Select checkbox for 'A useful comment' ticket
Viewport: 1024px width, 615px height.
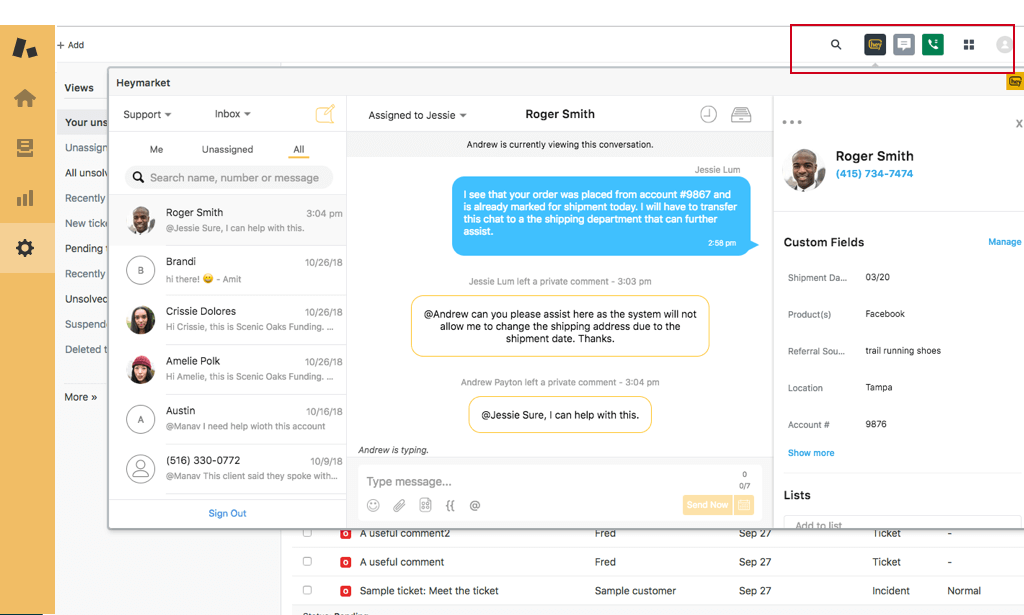point(307,562)
